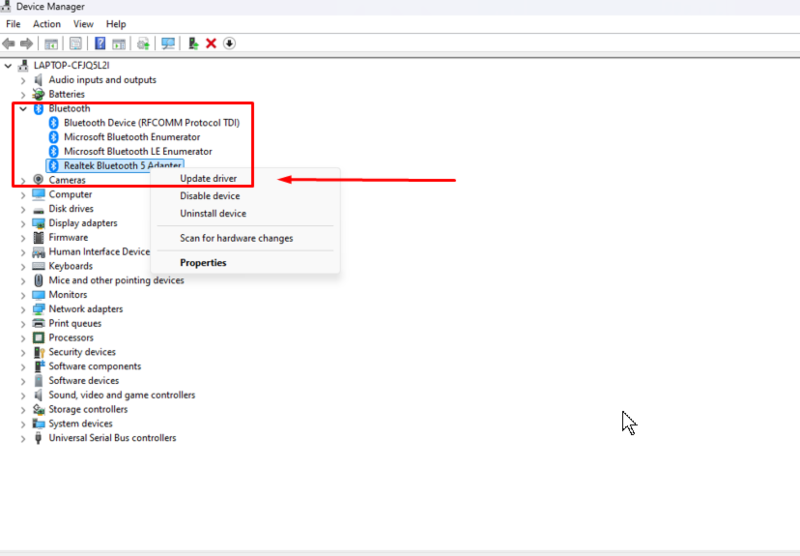Open the Help toolbar icon with question mark
The width and height of the screenshot is (800, 556).
(100, 44)
